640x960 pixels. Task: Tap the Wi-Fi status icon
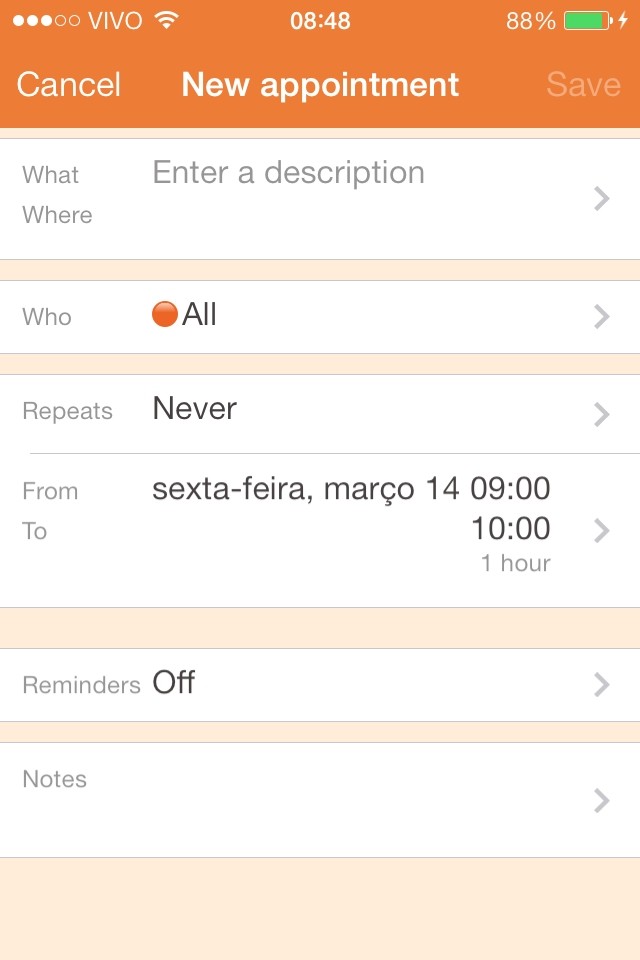168,21
